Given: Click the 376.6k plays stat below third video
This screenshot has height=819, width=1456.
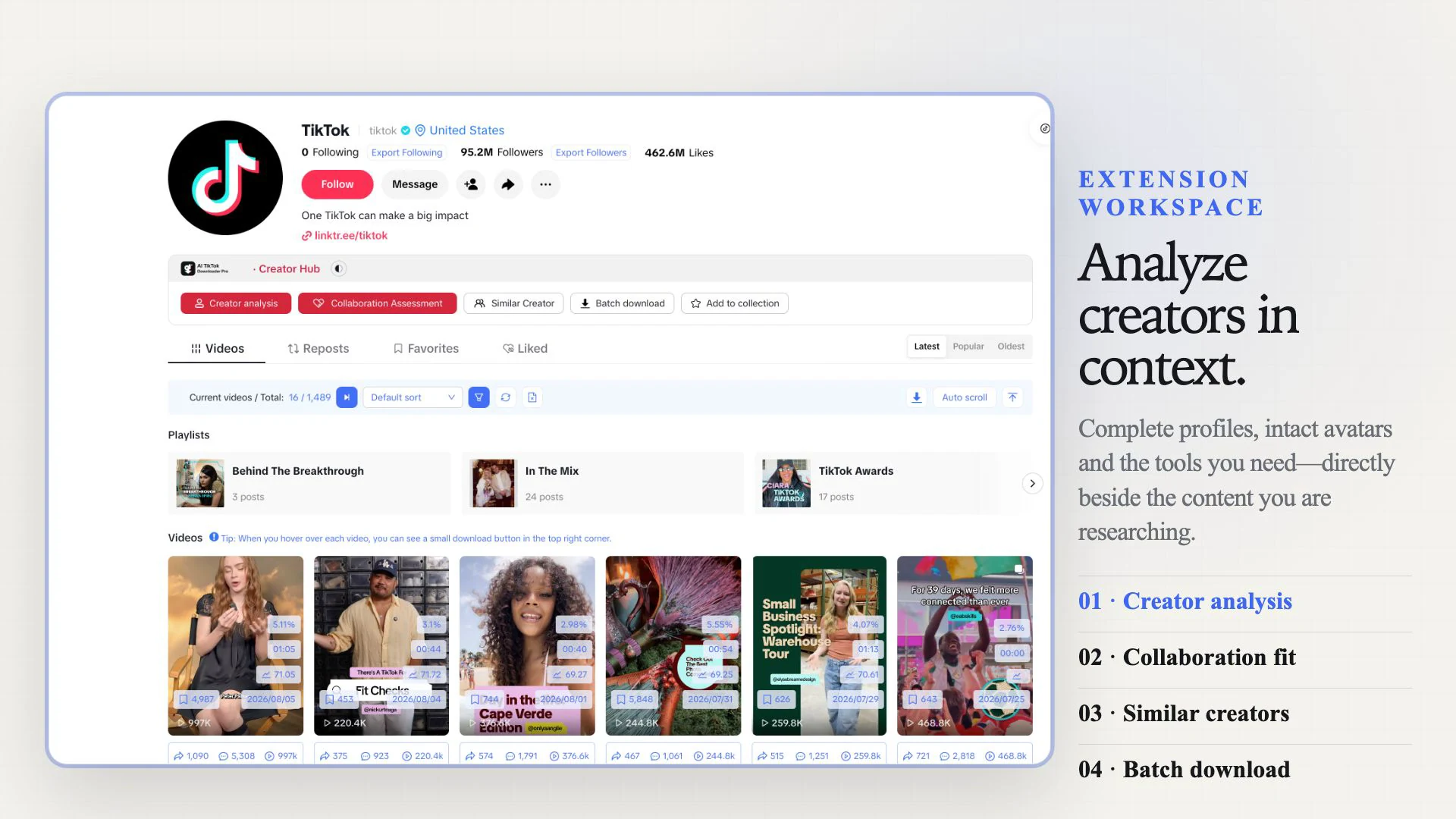Looking at the screenshot, I should click(570, 756).
